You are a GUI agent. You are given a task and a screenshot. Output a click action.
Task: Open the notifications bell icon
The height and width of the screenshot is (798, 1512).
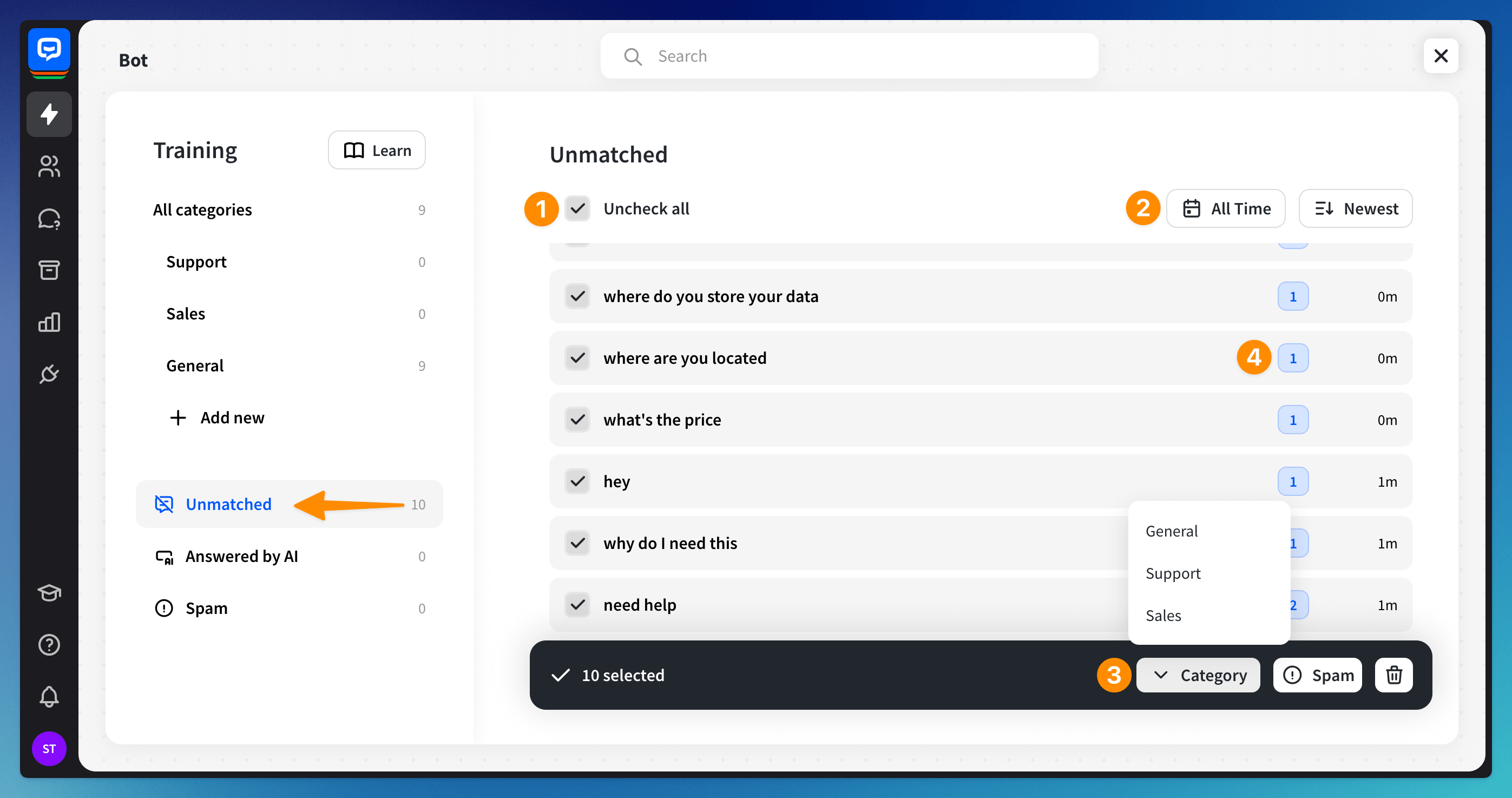(49, 696)
